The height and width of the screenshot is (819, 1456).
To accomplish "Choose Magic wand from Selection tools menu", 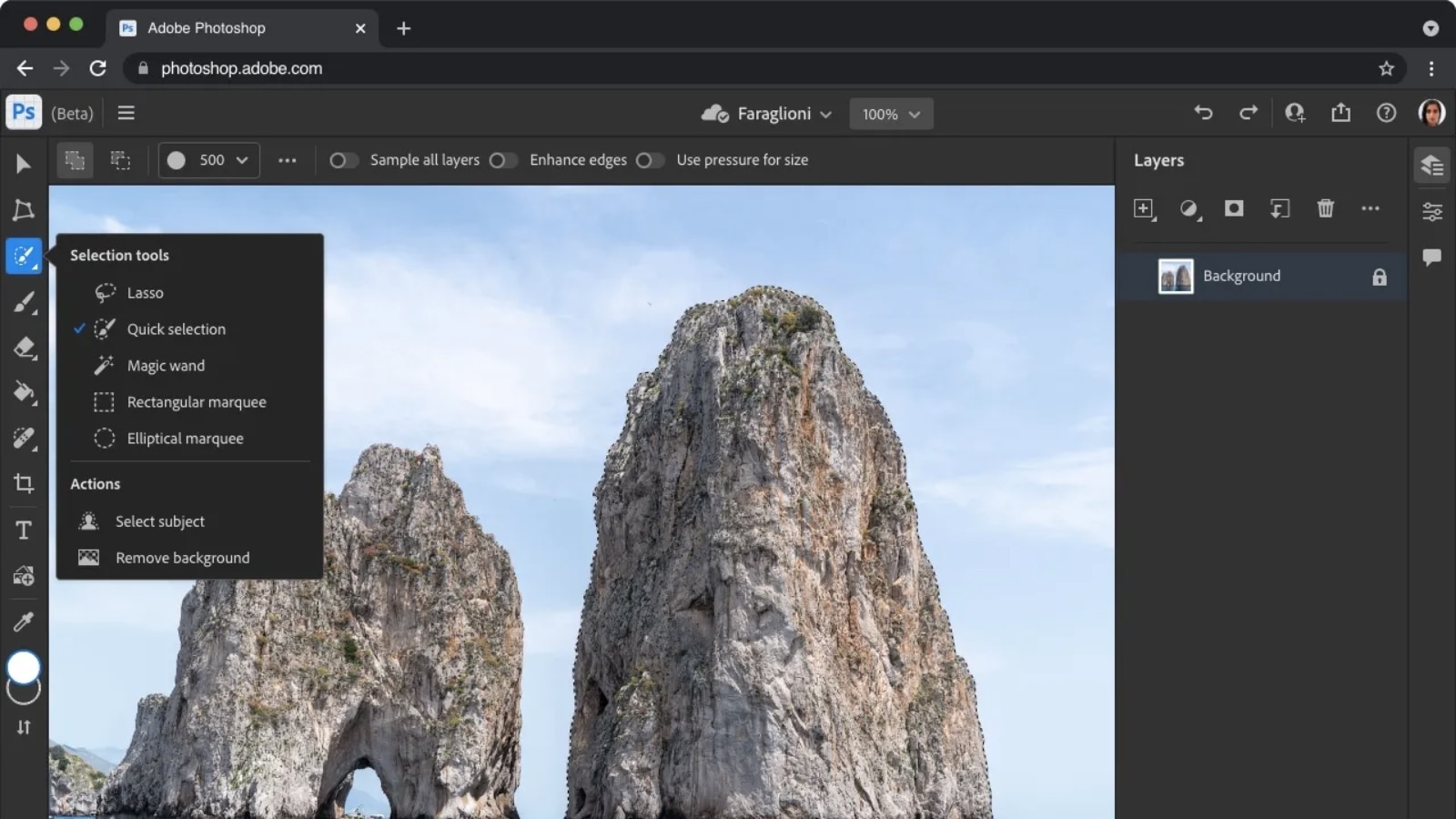I will point(165,365).
